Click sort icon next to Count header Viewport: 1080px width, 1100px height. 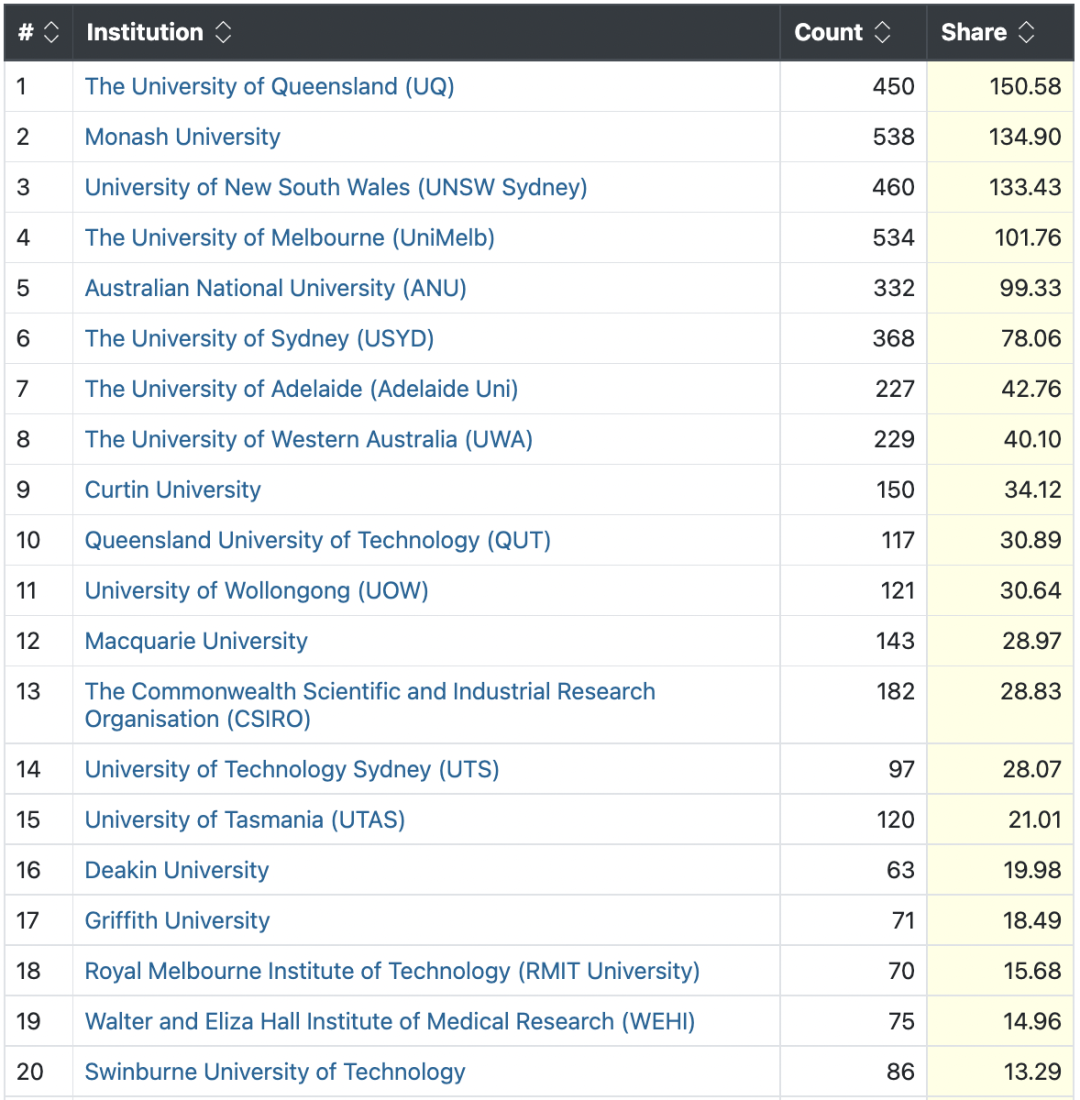(882, 33)
